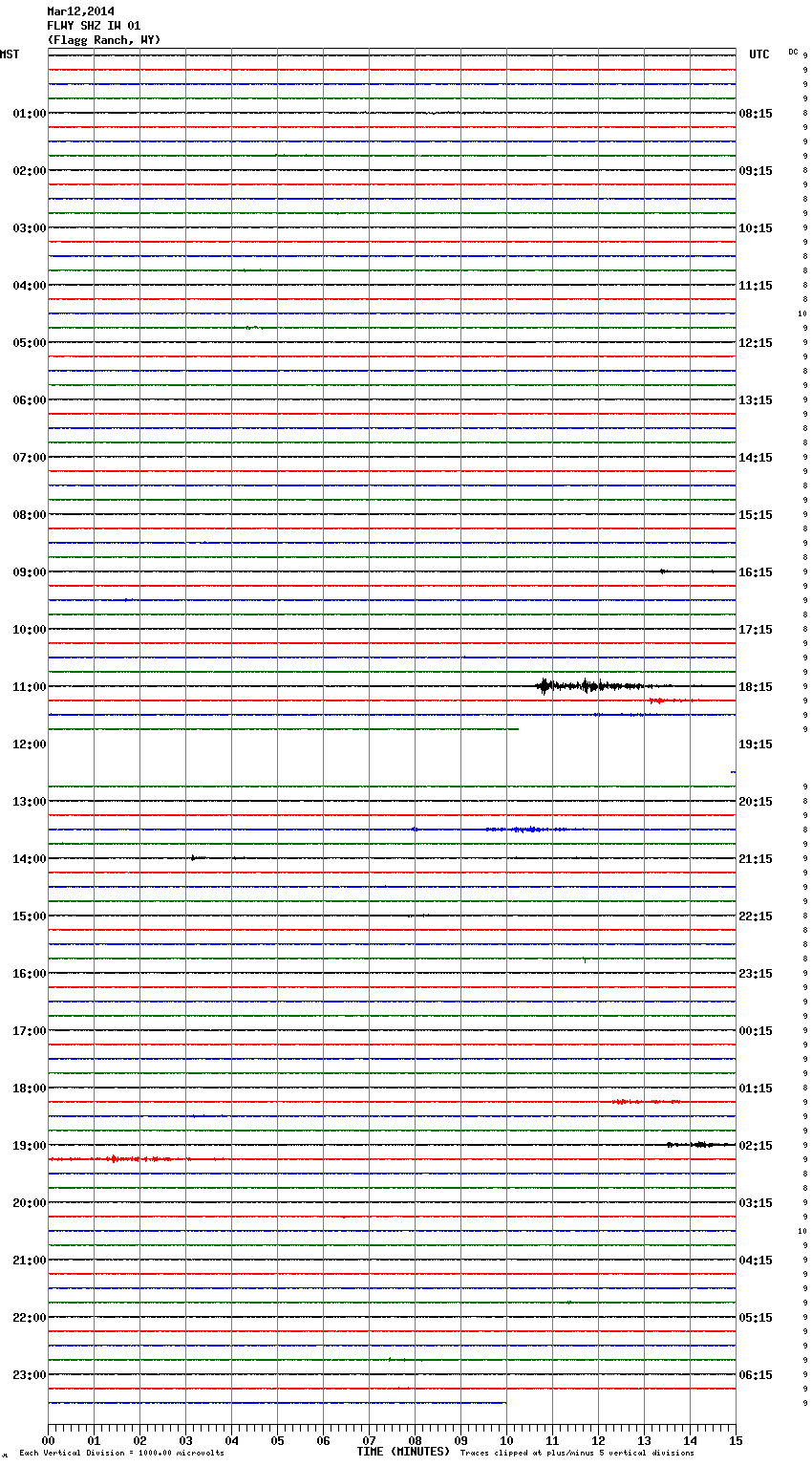Click the "13:00" MST hour label
This screenshot has width=812, height=1466.
pyautogui.click(x=29, y=802)
